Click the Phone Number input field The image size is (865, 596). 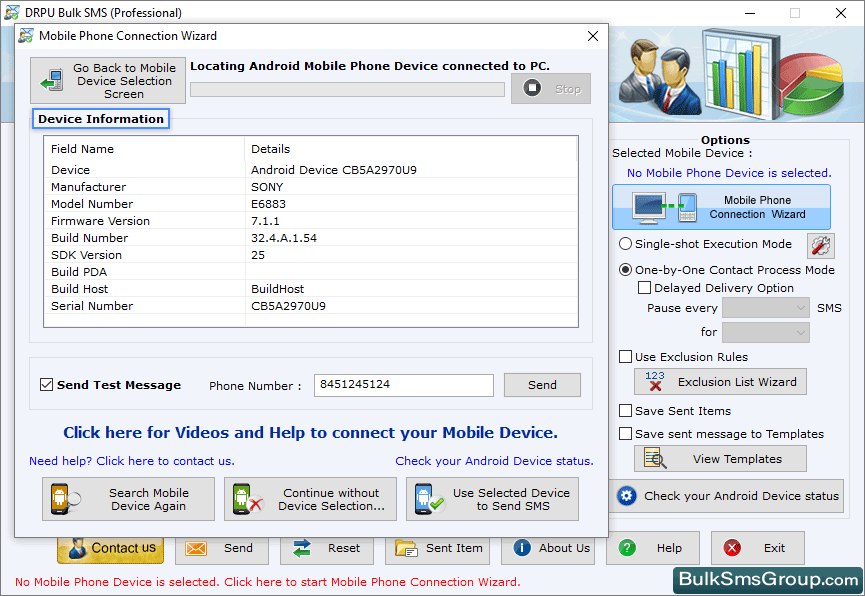click(403, 385)
